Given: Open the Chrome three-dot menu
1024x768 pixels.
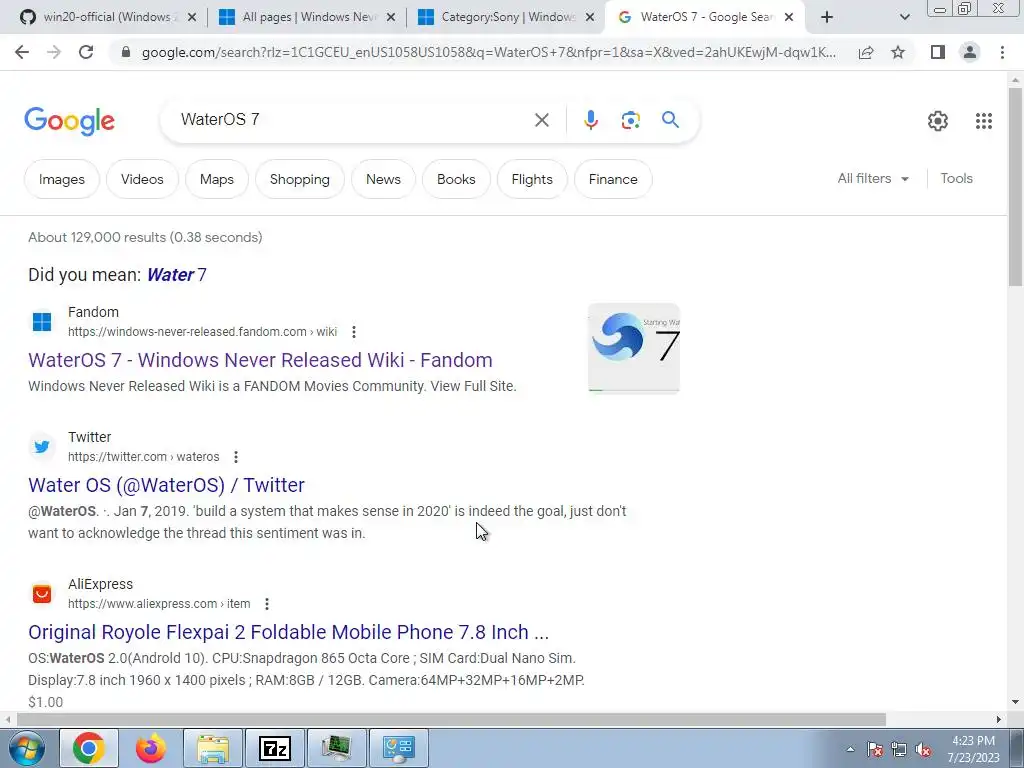Looking at the screenshot, I should 1002,52.
